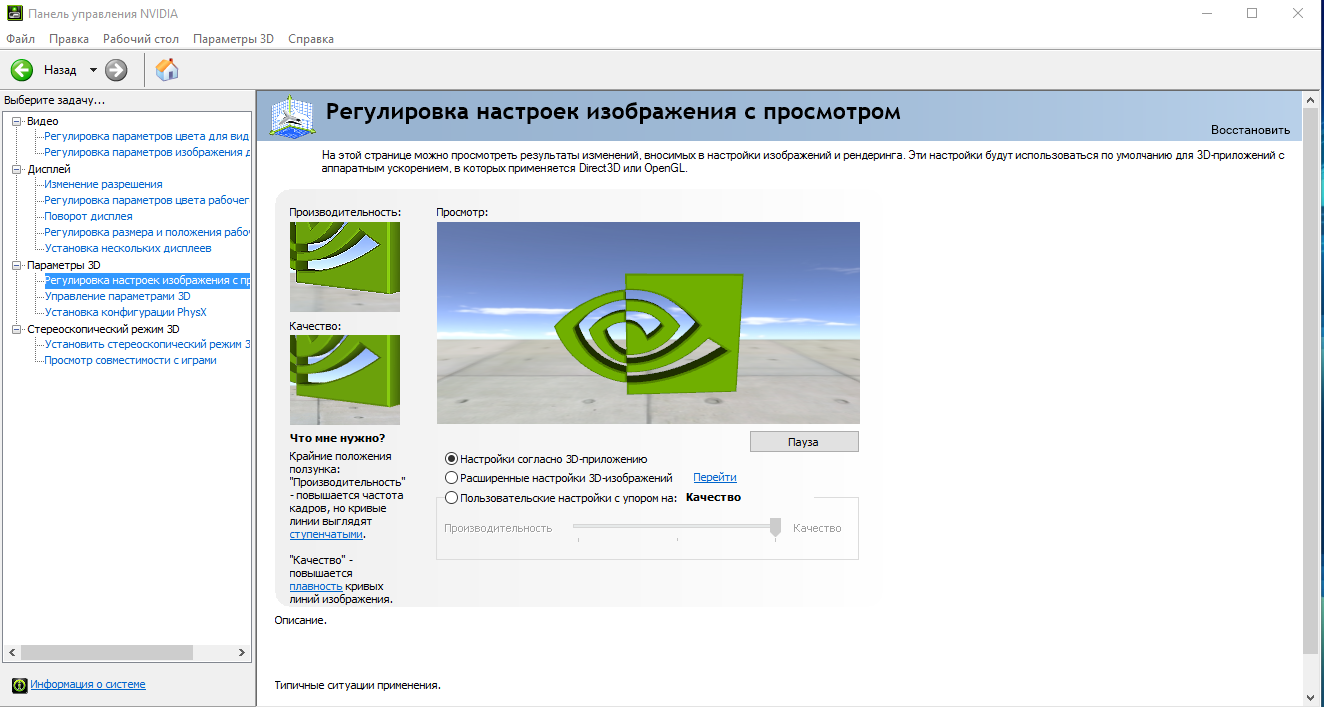Select Регулировка настроек изображения с просмотром
The width and height of the screenshot is (1324, 707).
[x=147, y=281]
